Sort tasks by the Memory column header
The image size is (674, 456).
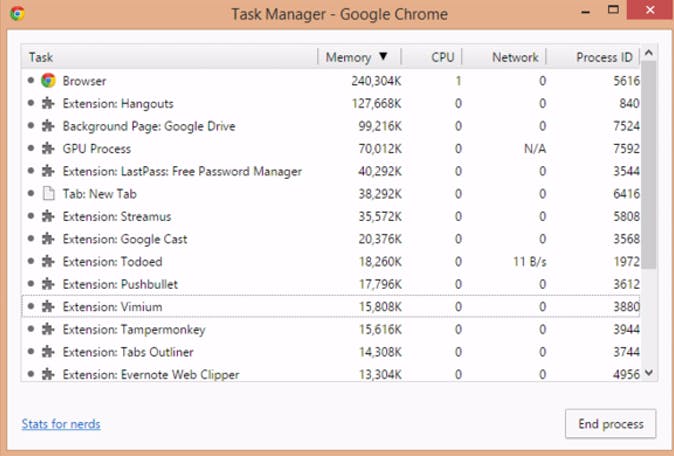click(357, 57)
